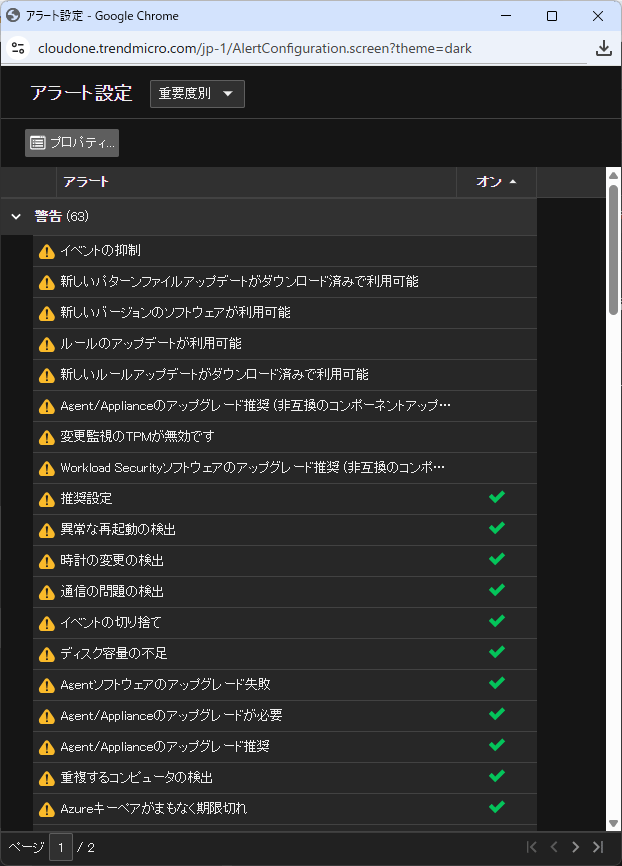
Task: Select 新しいバージョンのソフトウェアが利用可能 alert
Action: point(284,313)
